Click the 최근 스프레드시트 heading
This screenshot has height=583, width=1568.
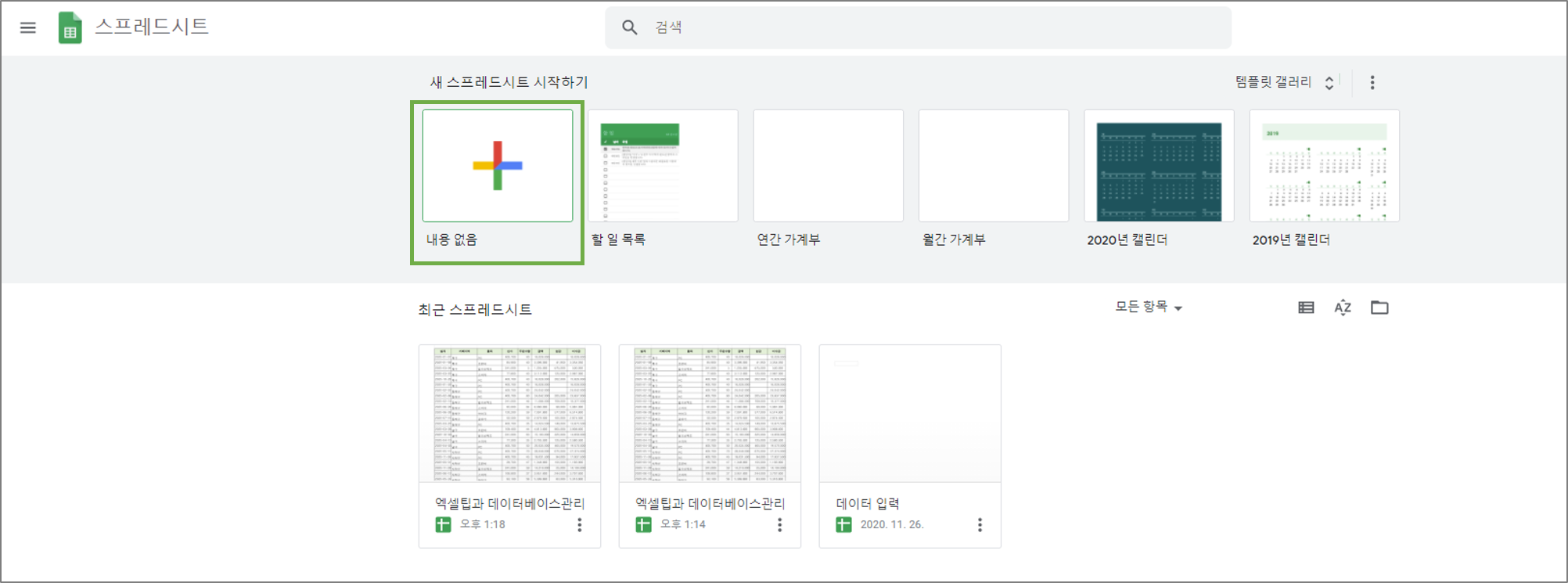[x=475, y=310]
